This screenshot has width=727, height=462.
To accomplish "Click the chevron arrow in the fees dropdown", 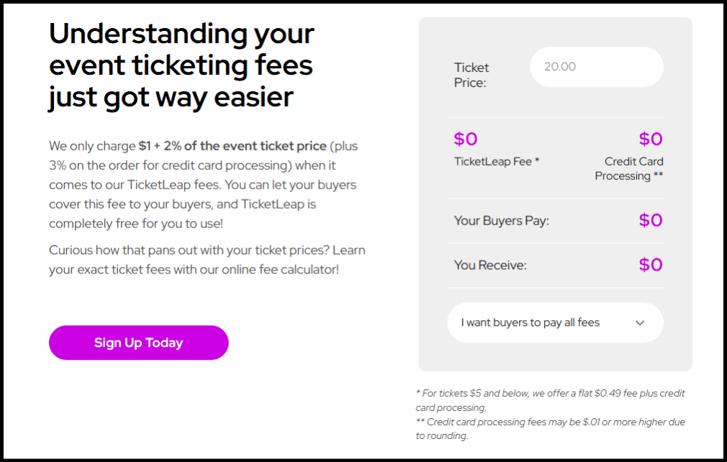I will [x=640, y=323].
